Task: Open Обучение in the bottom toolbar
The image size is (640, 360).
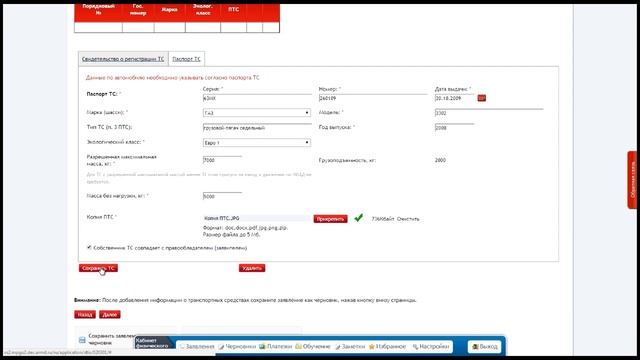Action: pyautogui.click(x=313, y=347)
